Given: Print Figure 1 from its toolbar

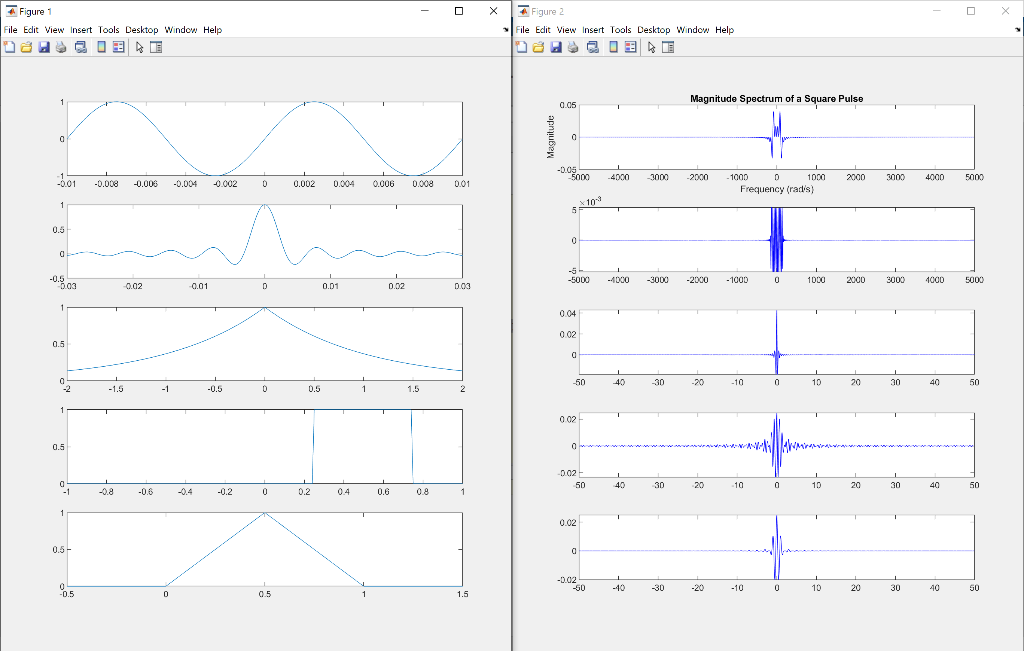Looking at the screenshot, I should coord(60,47).
